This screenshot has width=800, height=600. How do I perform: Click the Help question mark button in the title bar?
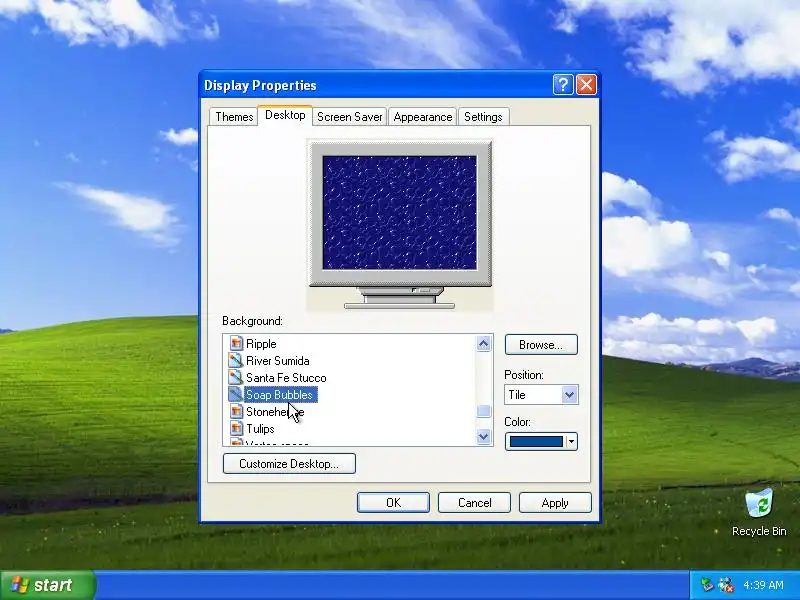563,85
